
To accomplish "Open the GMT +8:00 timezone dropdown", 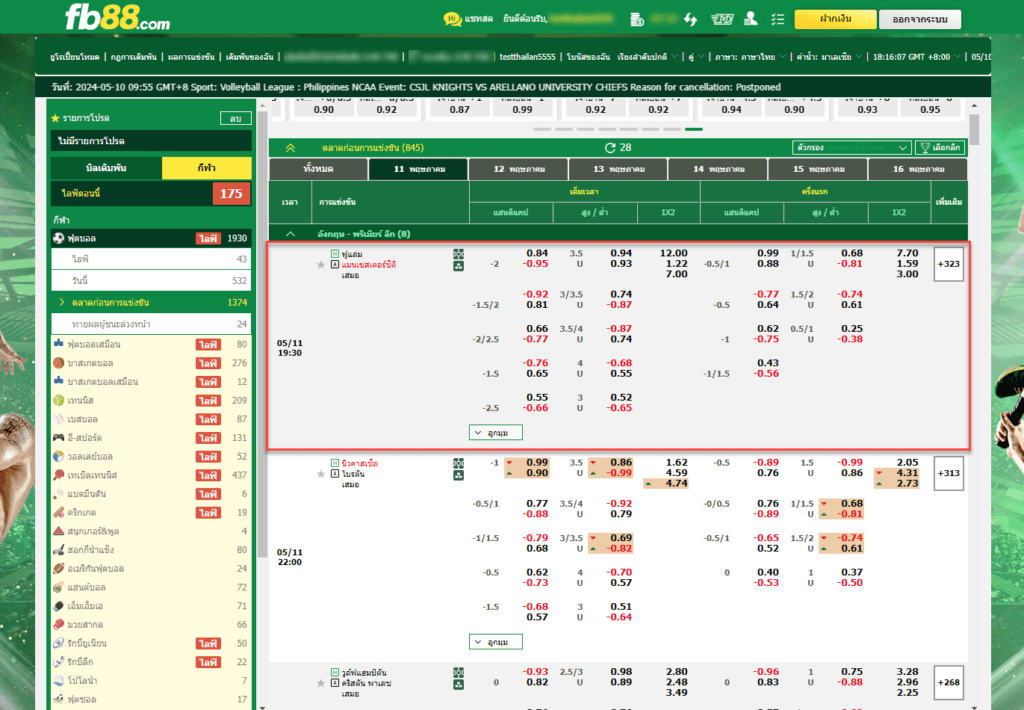I will [x=917, y=57].
